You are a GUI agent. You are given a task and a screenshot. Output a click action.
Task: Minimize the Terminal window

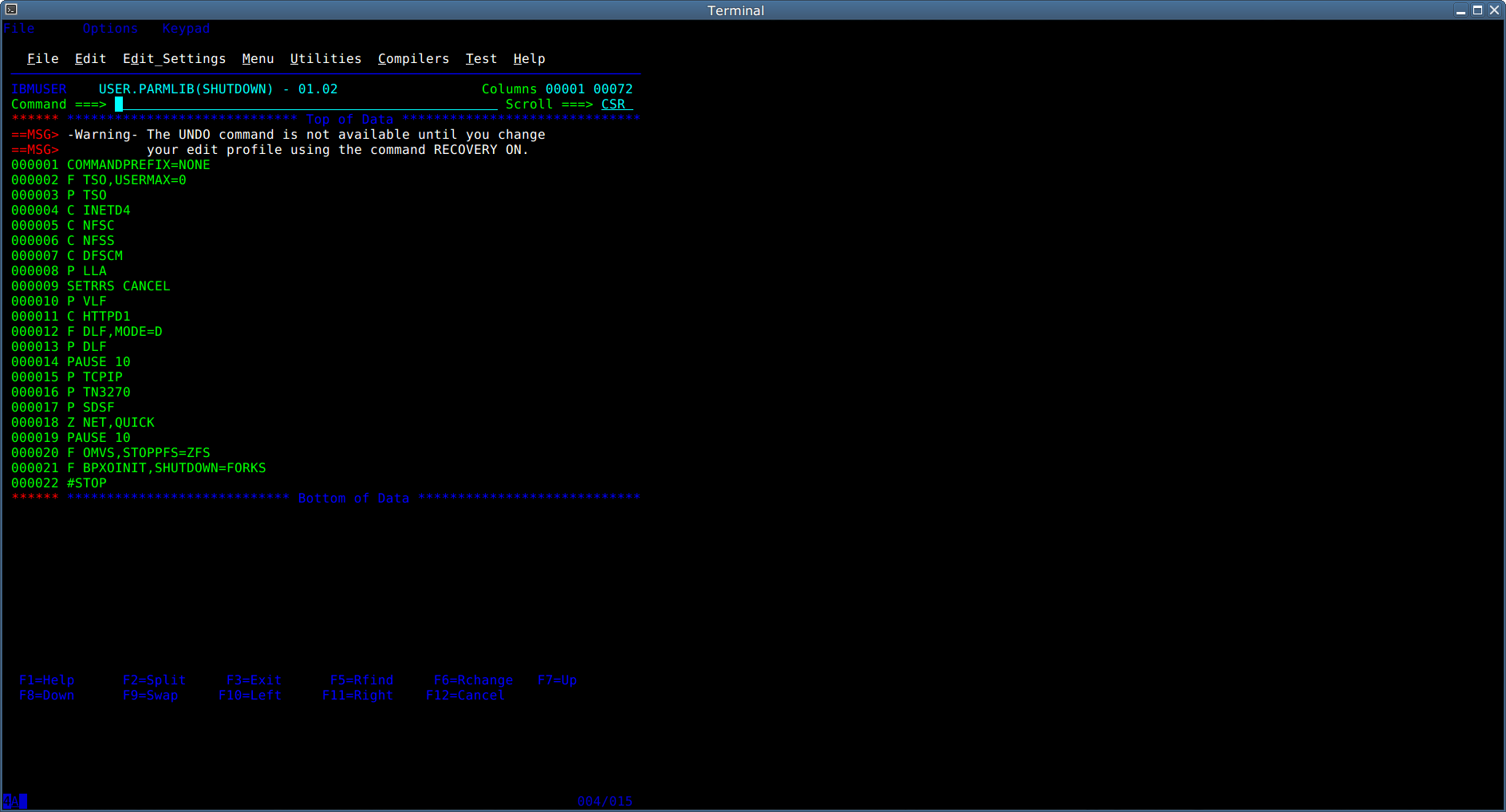point(1461,10)
